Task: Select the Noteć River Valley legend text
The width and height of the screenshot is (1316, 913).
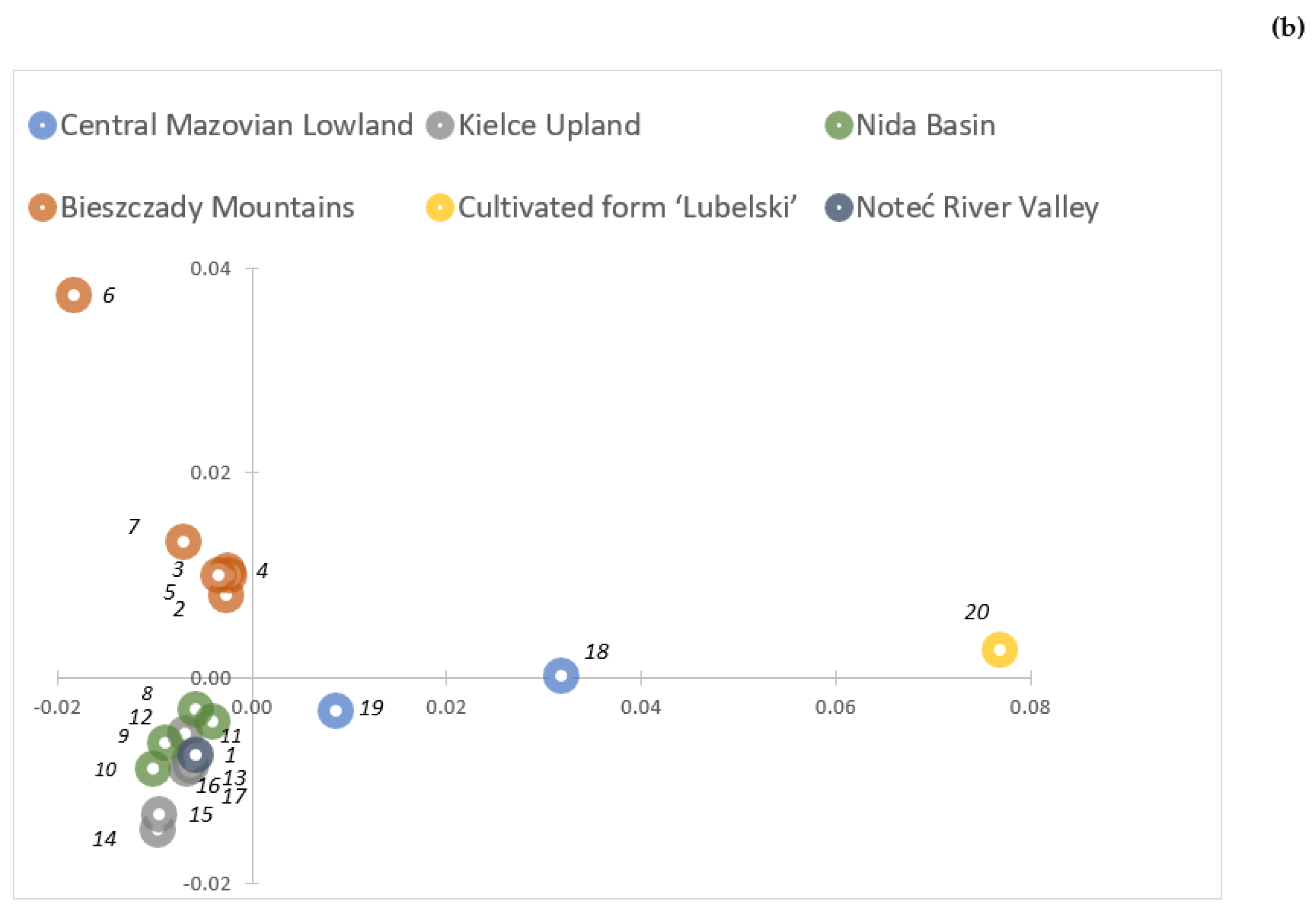Action: click(x=977, y=207)
